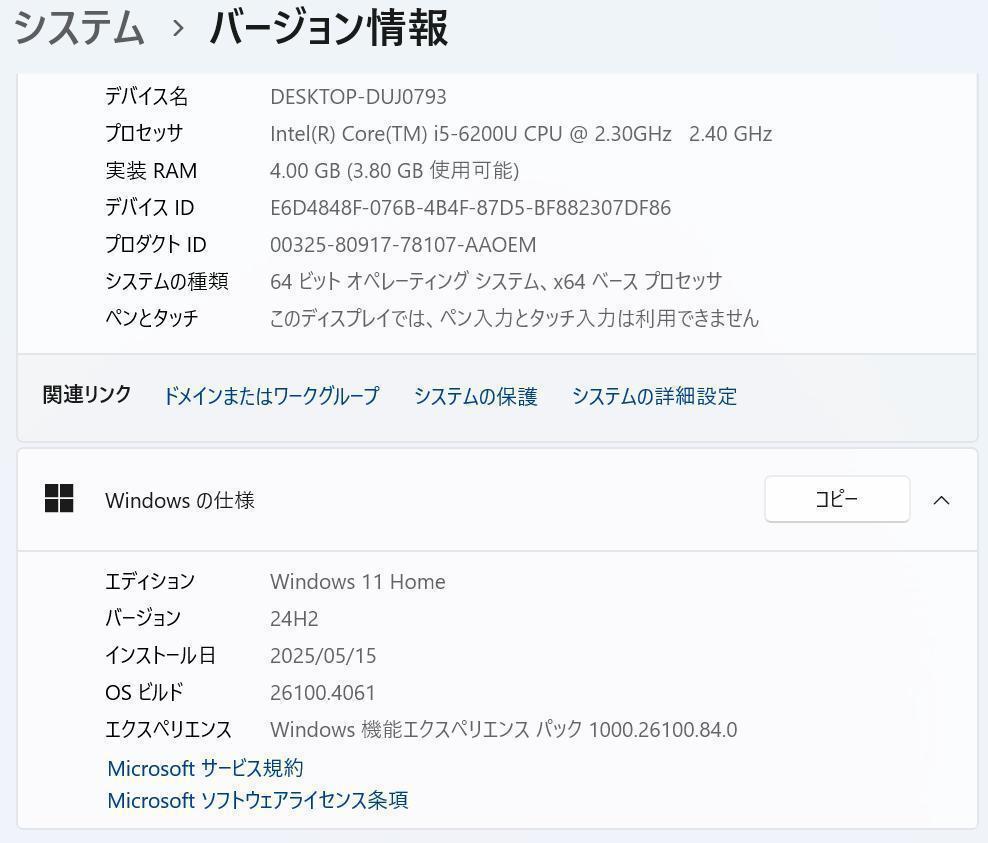
Task: Click the 関連リンク heading
Action: (87, 394)
